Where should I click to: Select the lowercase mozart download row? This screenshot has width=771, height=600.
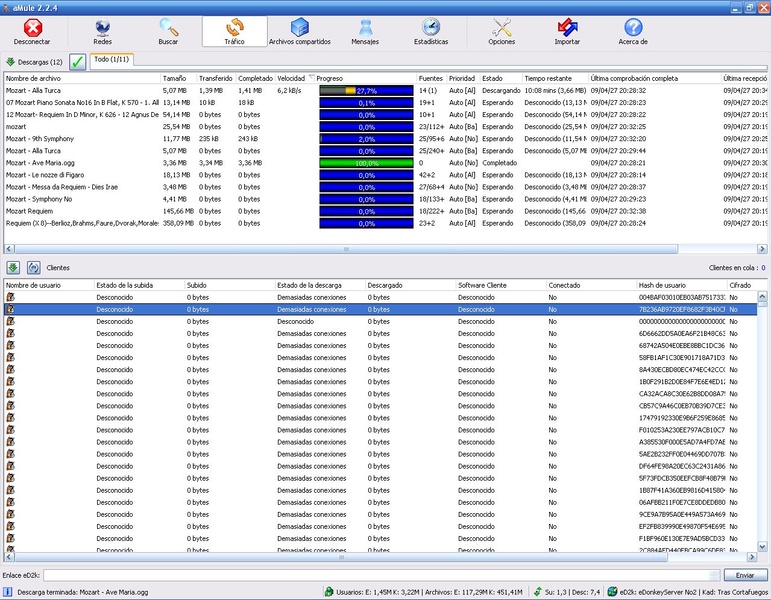click(x=386, y=126)
